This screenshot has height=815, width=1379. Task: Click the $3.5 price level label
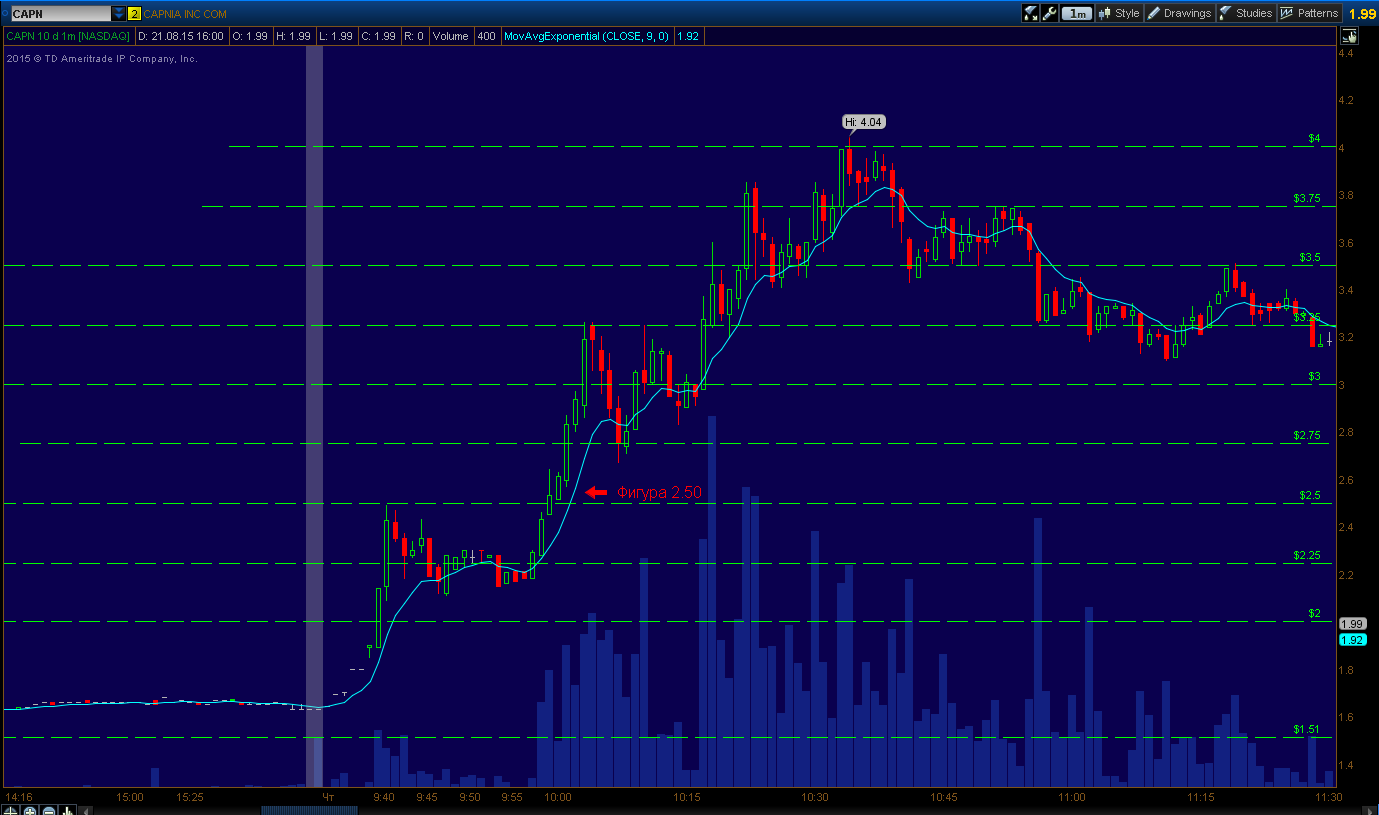1310,257
